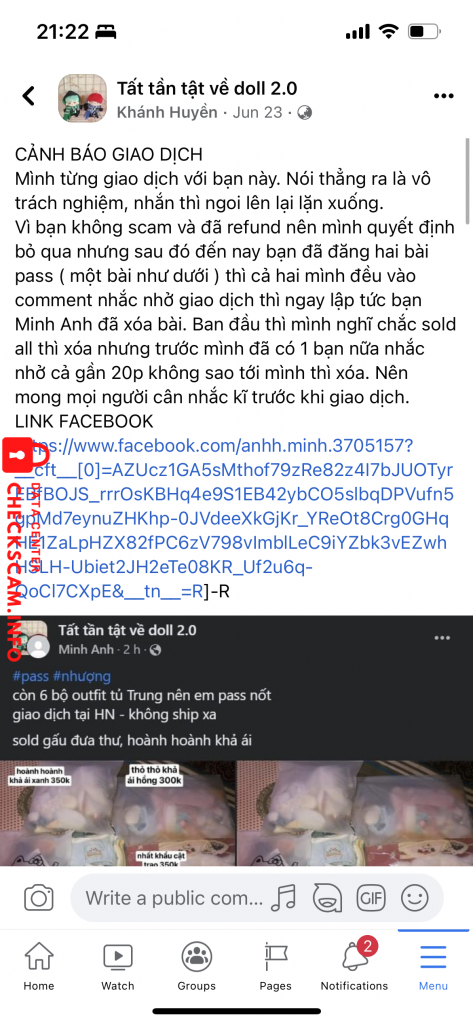Tap the #pass hashtag in shared post

tap(29, 676)
